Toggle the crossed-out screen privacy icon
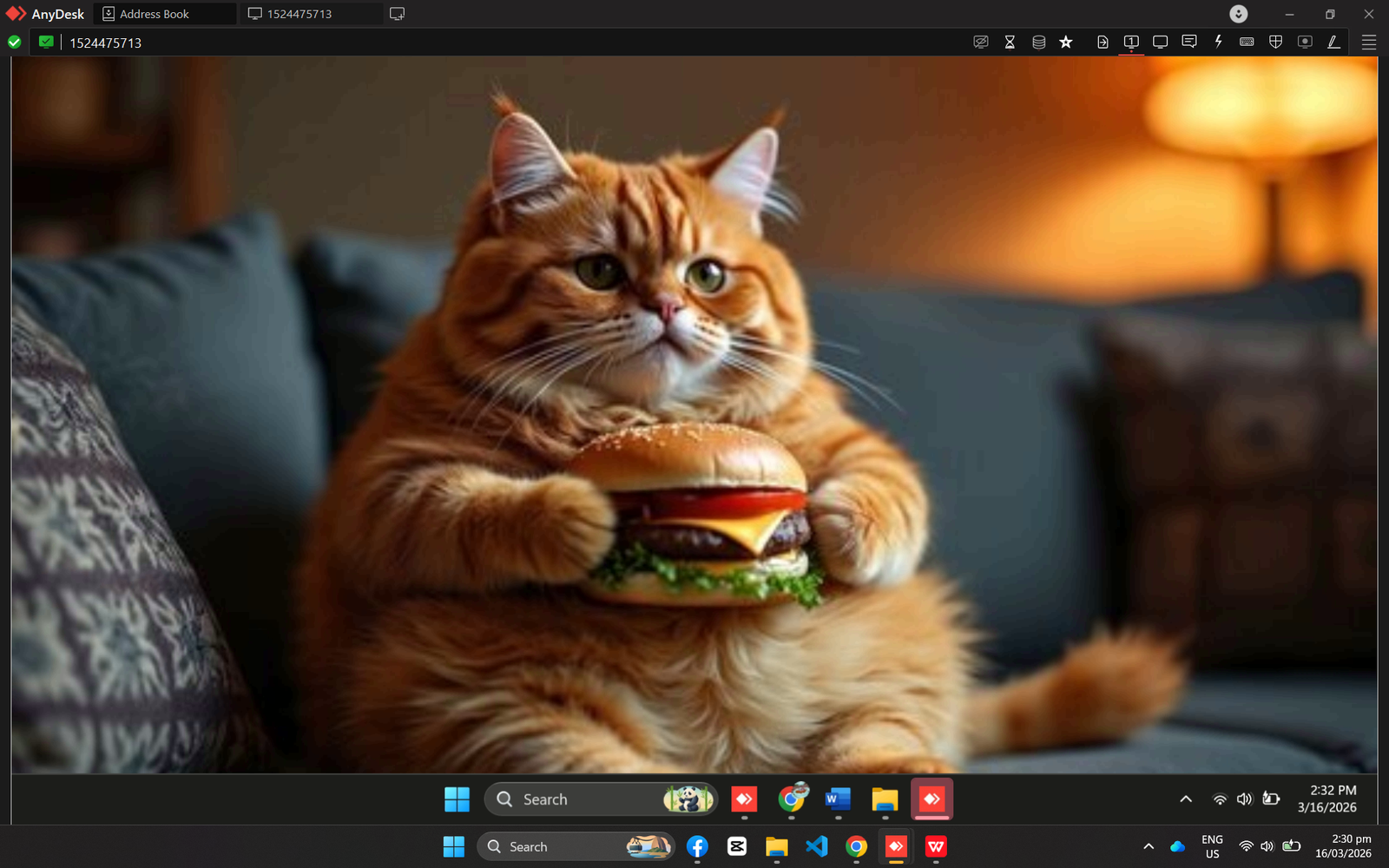 (981, 42)
